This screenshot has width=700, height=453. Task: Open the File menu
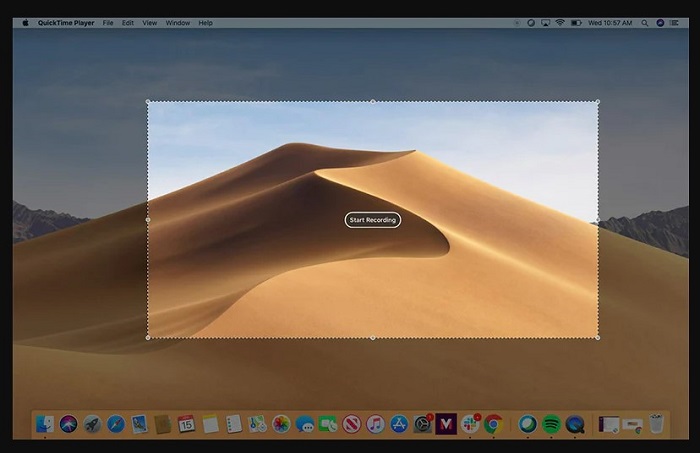(x=108, y=23)
